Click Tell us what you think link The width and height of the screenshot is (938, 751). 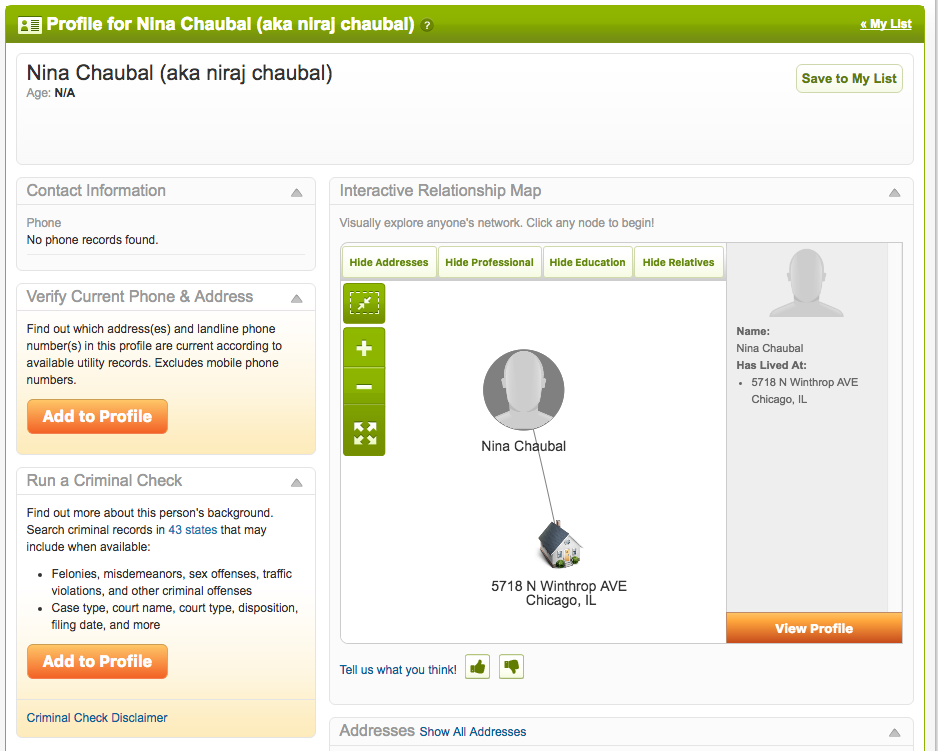coord(398,670)
